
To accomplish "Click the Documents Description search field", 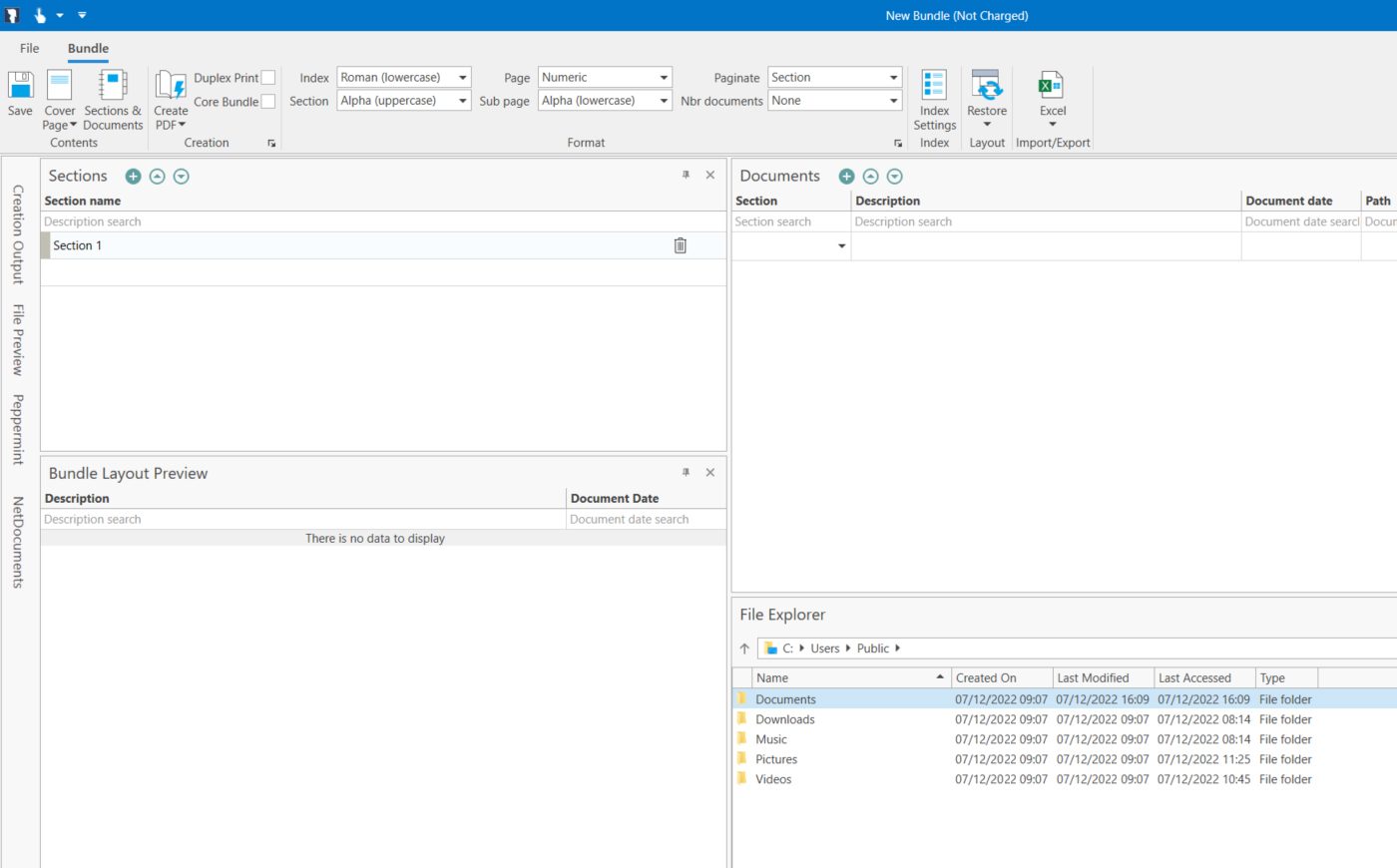I will click(1046, 221).
